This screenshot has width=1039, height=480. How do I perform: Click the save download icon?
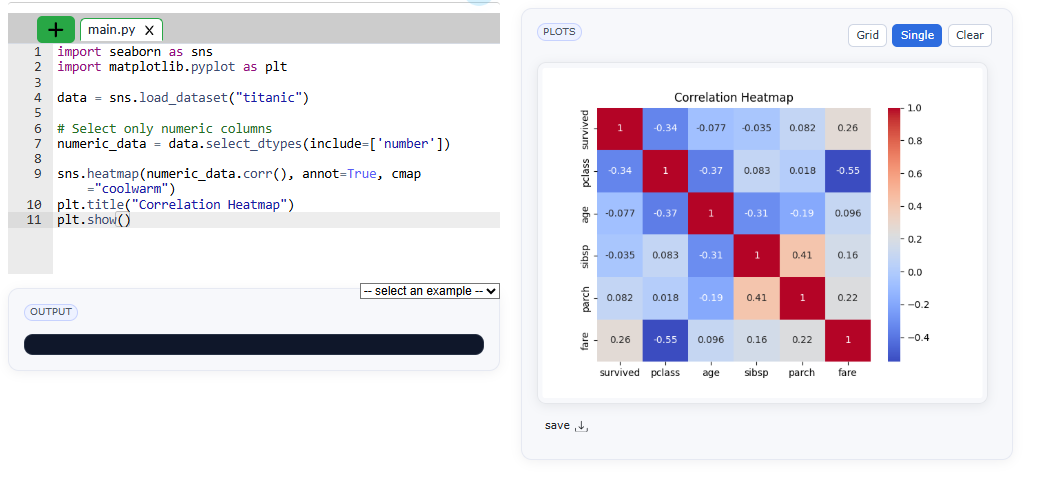(582, 427)
